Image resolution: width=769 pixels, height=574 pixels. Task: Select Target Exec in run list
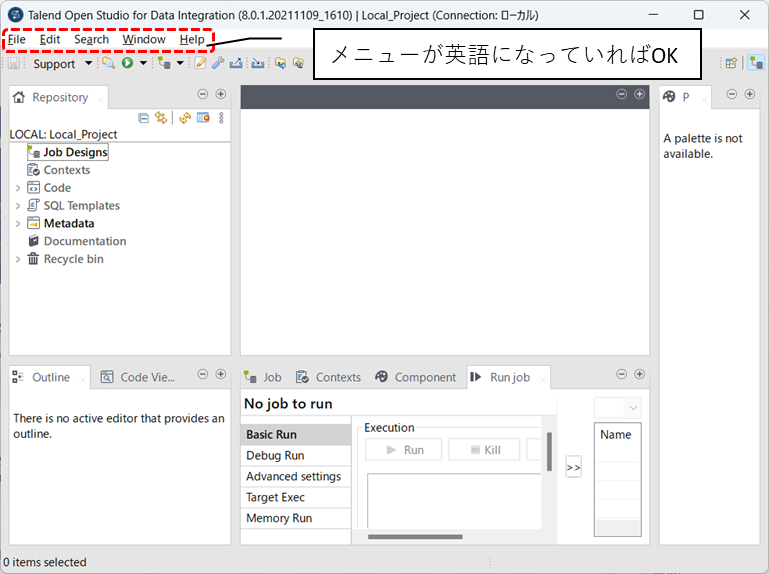pyautogui.click(x=296, y=497)
